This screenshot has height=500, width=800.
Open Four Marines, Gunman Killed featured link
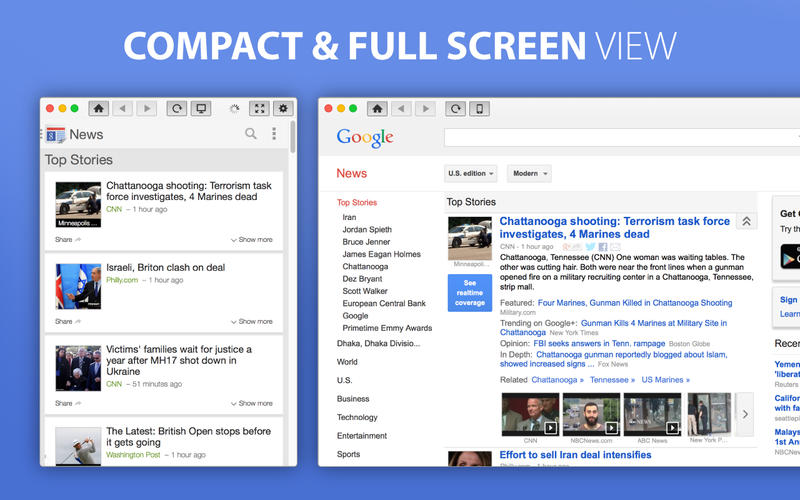(635, 303)
